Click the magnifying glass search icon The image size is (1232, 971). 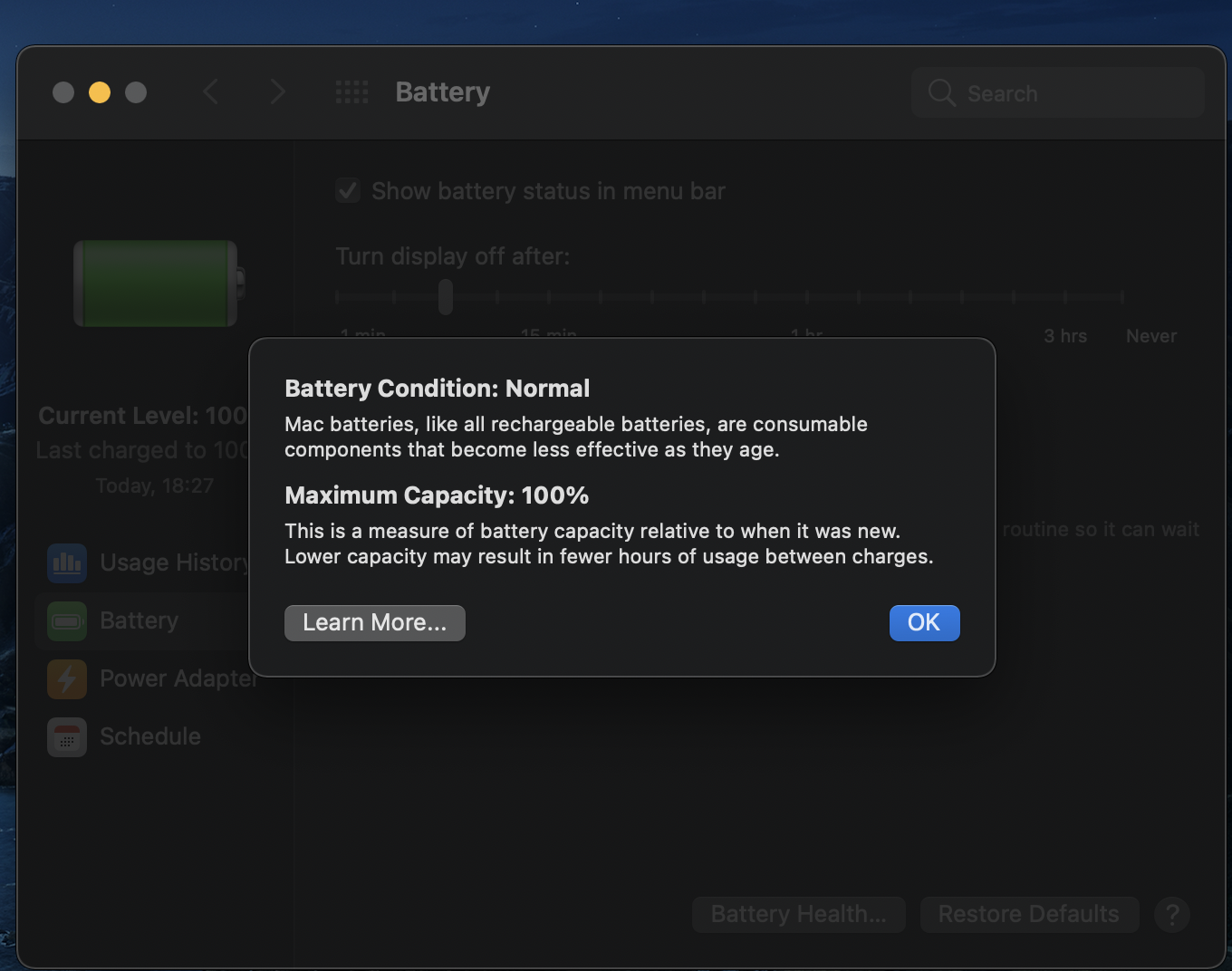(x=942, y=92)
